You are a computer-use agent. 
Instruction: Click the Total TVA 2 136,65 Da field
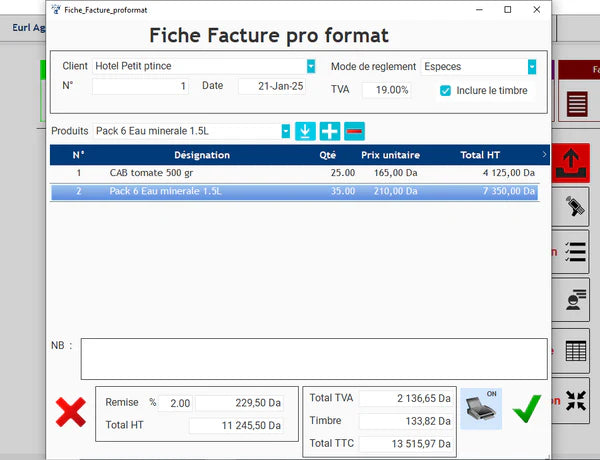coord(406,398)
